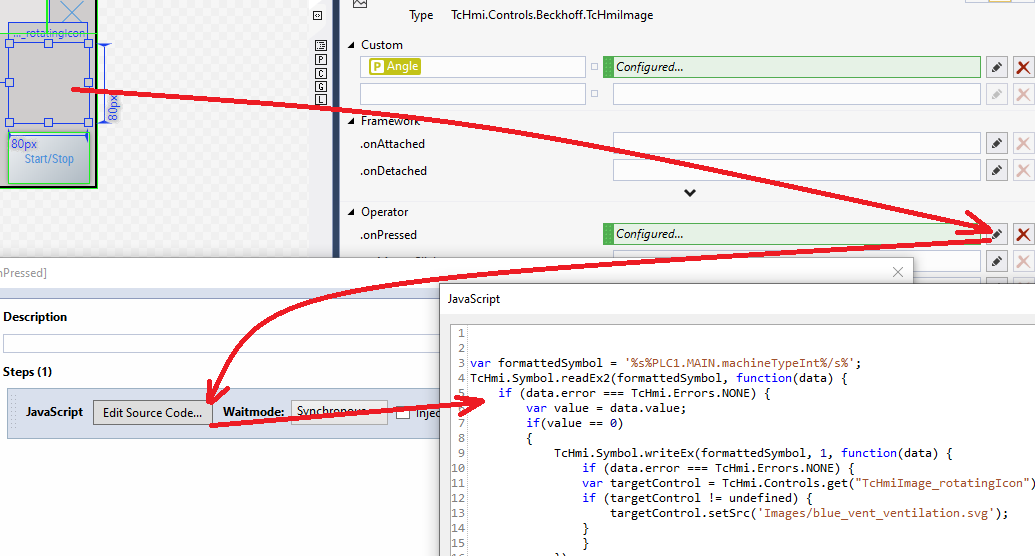Screen dimensions: 1035x556
Task: Click the C filter icon in sidebar
Action: click(321, 73)
